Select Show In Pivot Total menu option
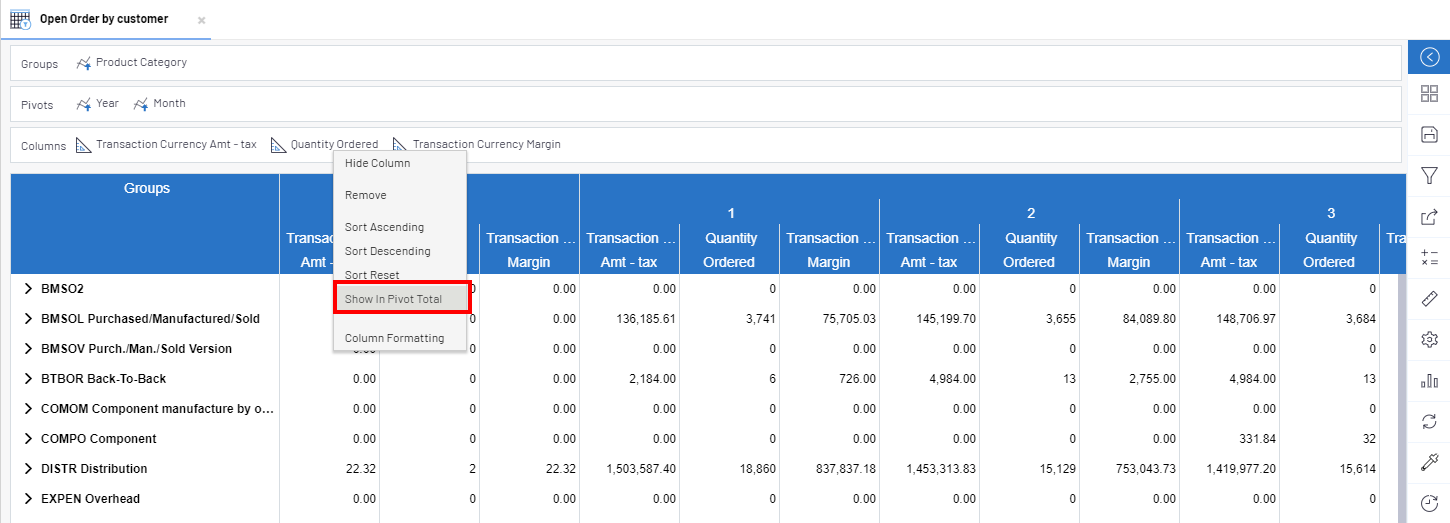Image resolution: width=1450 pixels, height=523 pixels. pos(393,299)
